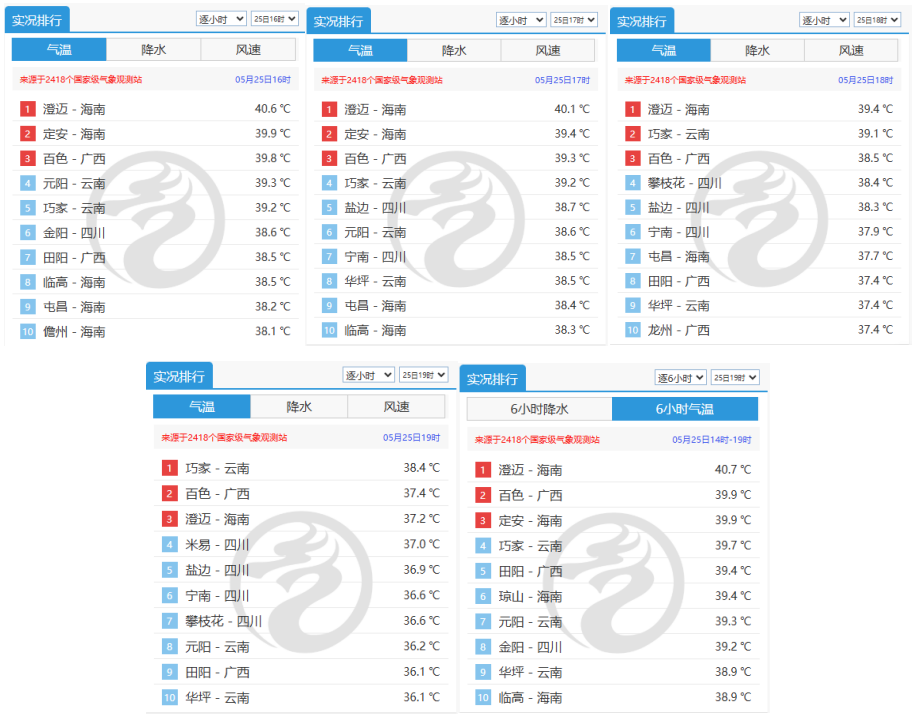Click rank 2 badge for 定安 39.9 ℃ at 16时
915x720 pixels.
point(27,134)
